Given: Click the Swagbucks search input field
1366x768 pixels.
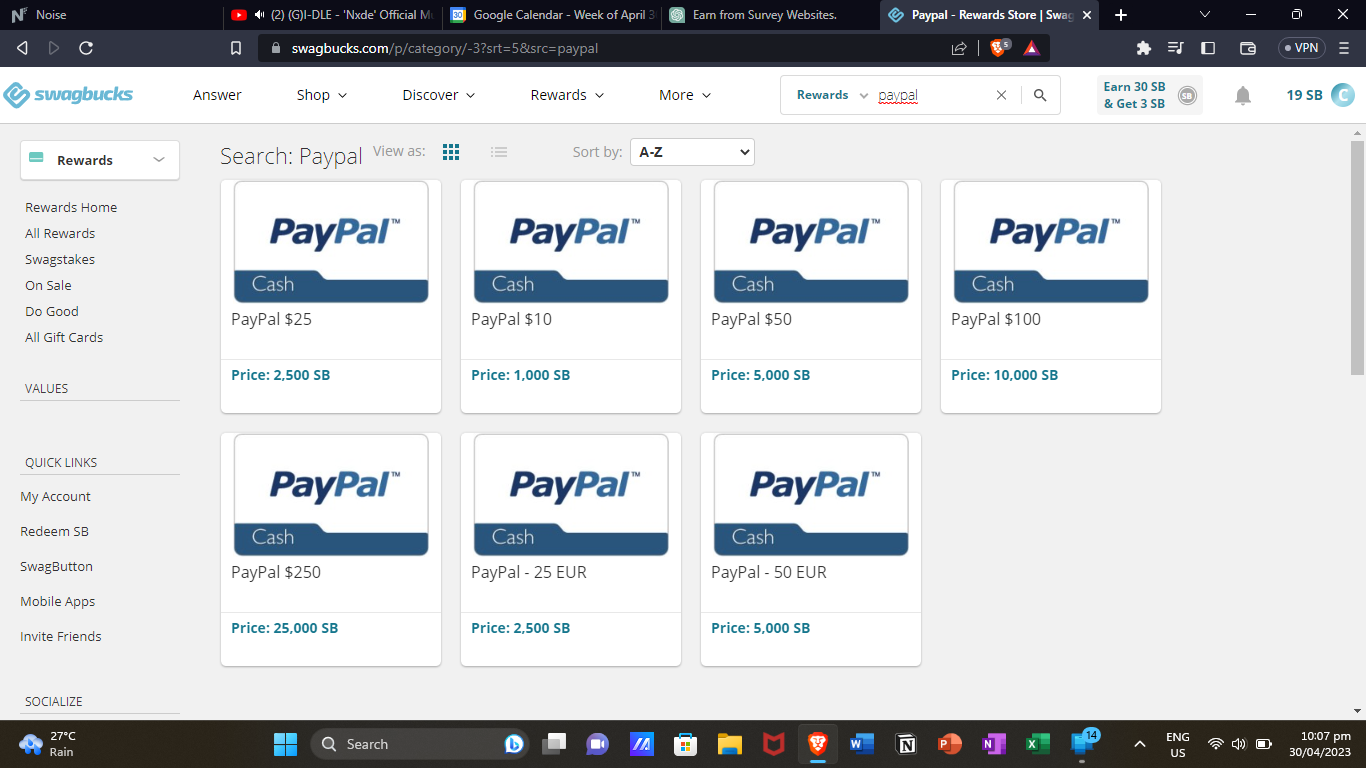Looking at the screenshot, I should click(932, 95).
